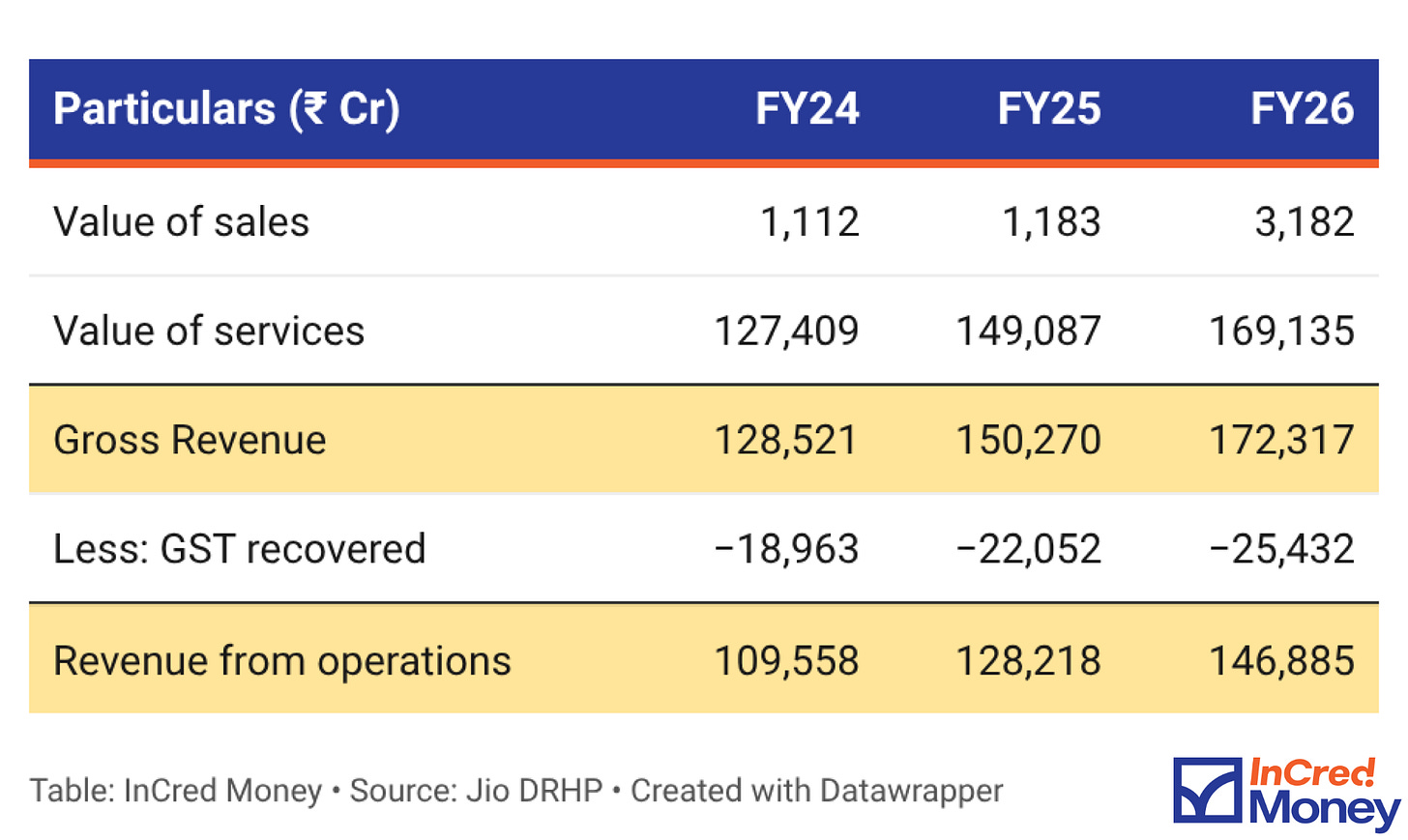
Task: Click the FY26 column header
Action: pyautogui.click(x=1302, y=108)
